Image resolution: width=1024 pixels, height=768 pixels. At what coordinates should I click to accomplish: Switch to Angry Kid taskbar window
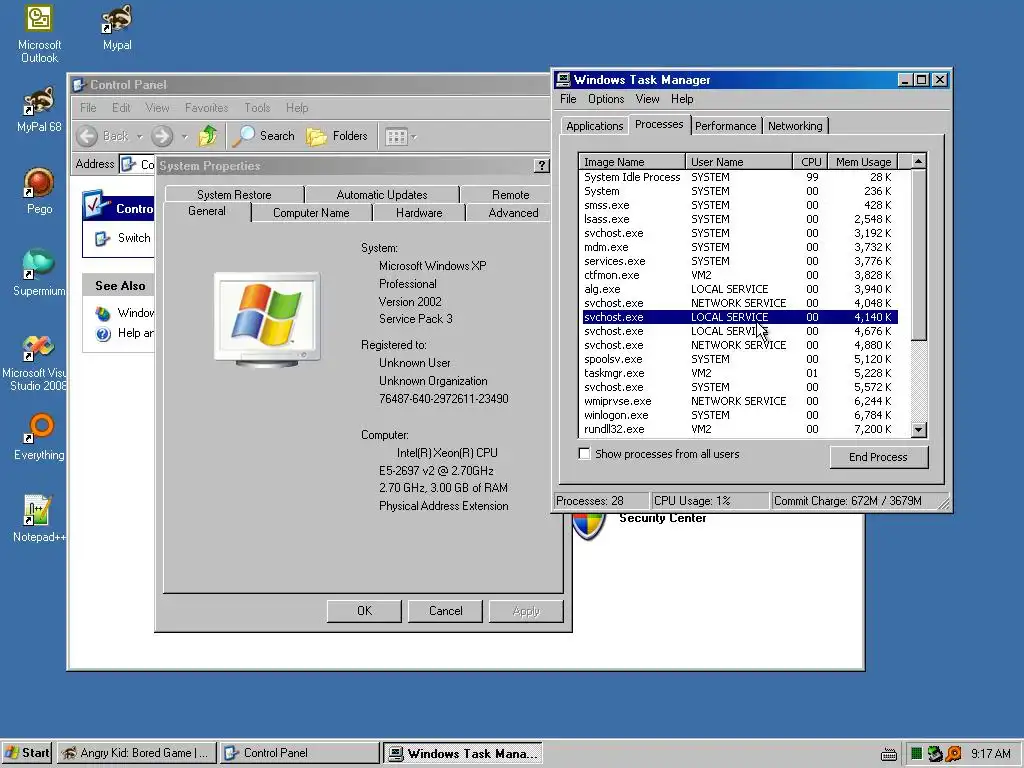[136, 753]
